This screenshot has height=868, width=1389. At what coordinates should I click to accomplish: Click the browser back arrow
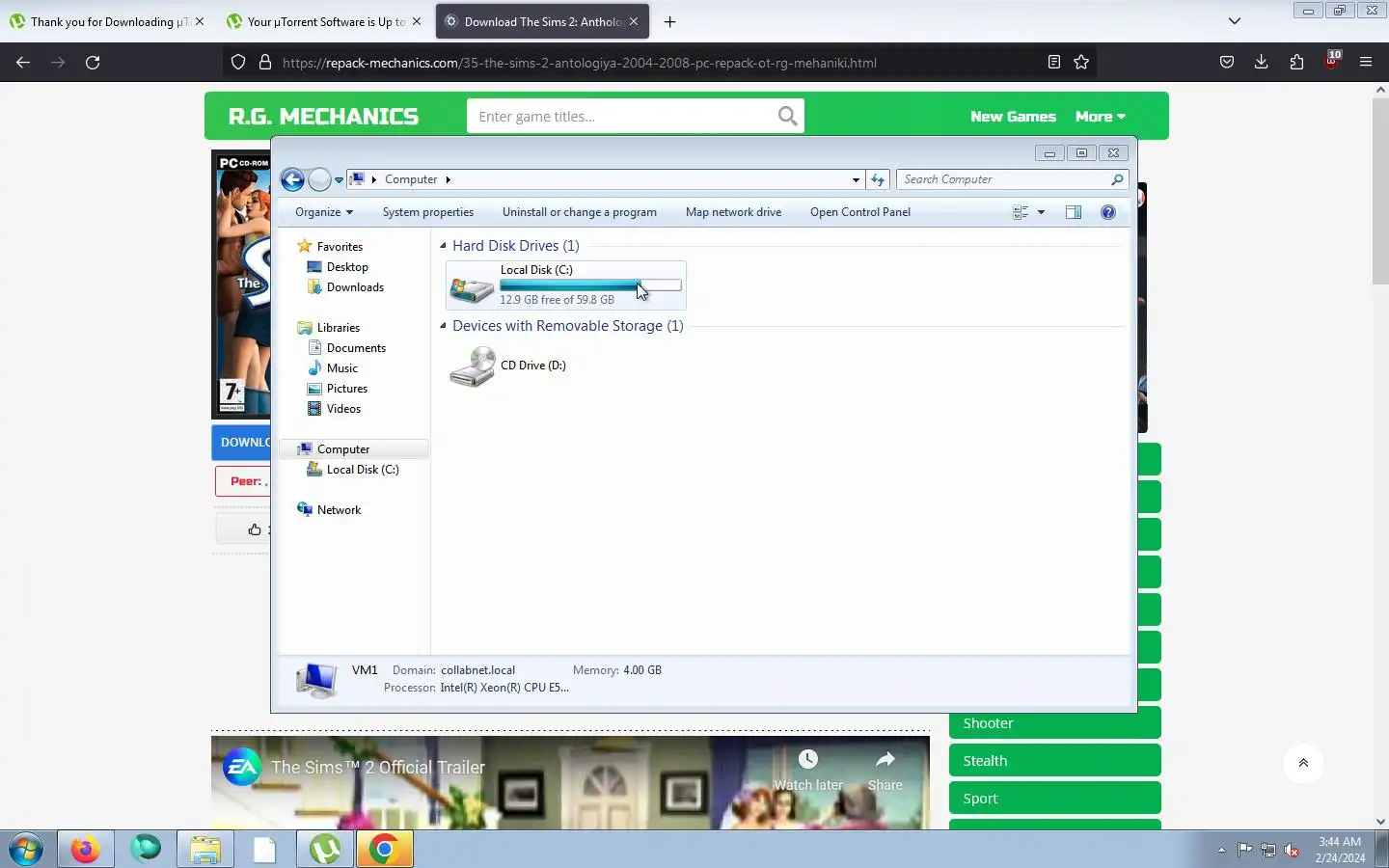pyautogui.click(x=23, y=63)
